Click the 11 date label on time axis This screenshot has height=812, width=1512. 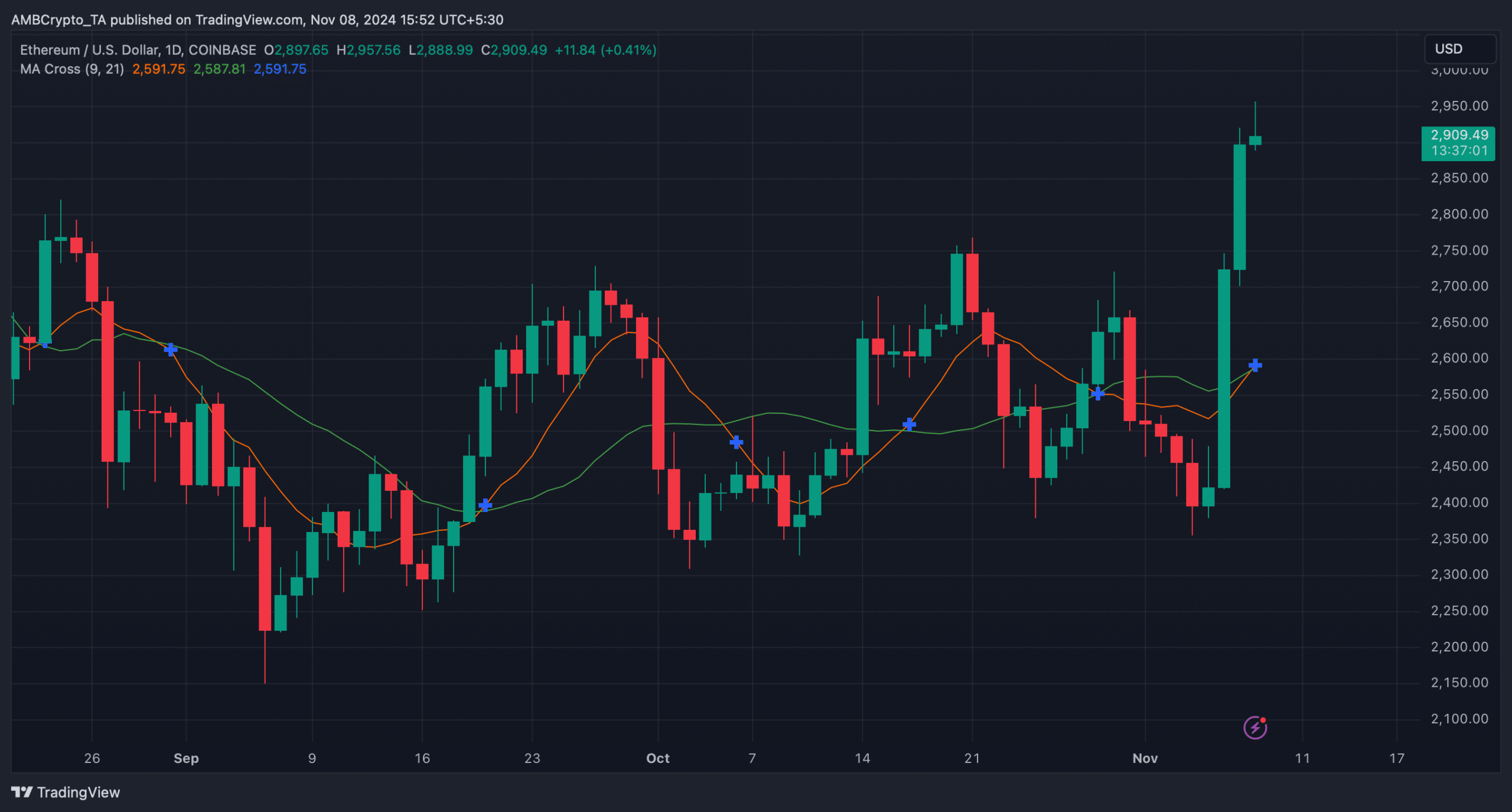(x=1302, y=758)
